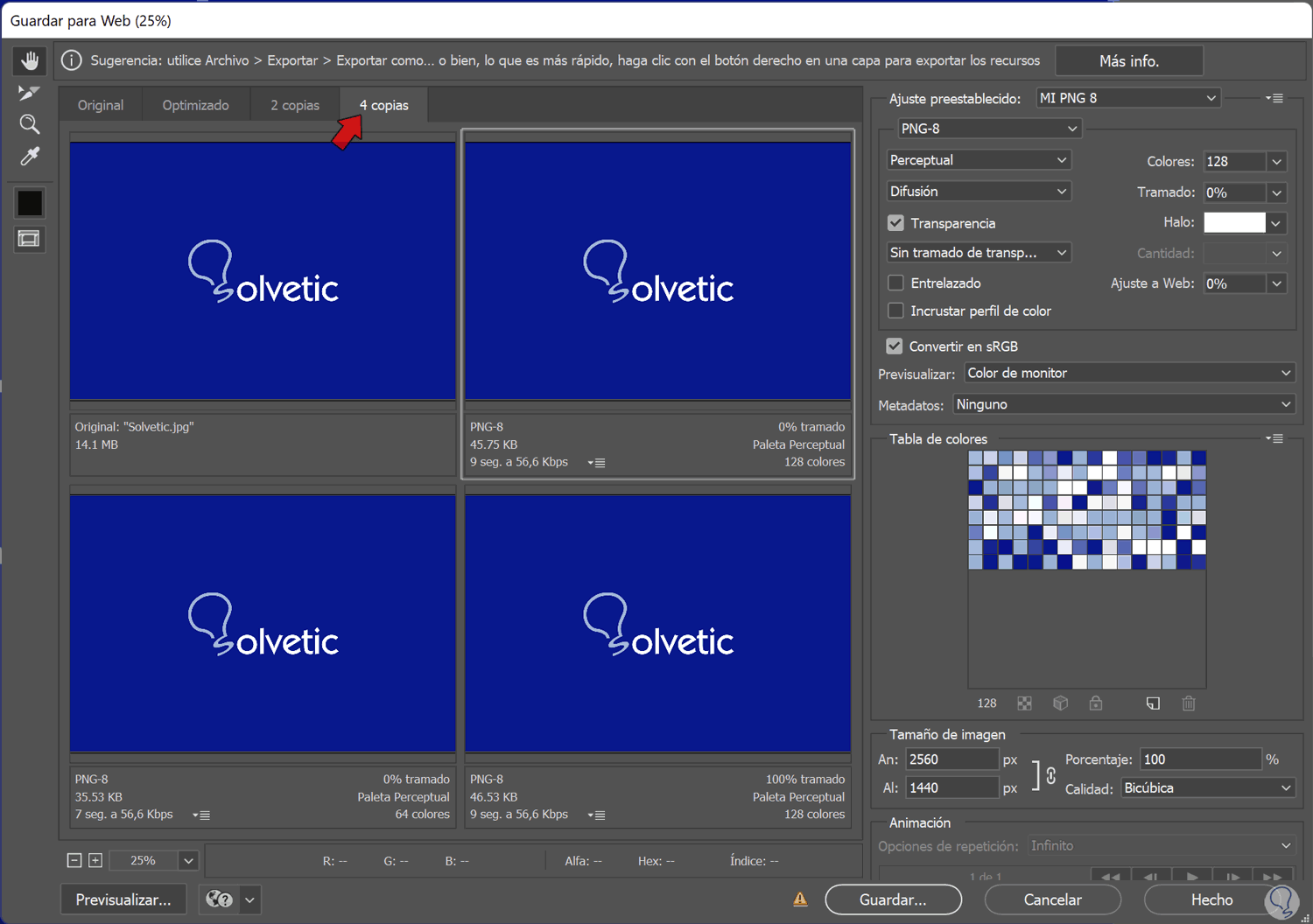1313x924 pixels.
Task: Expand the Tramado percentage arrow
Action: click(x=1276, y=192)
